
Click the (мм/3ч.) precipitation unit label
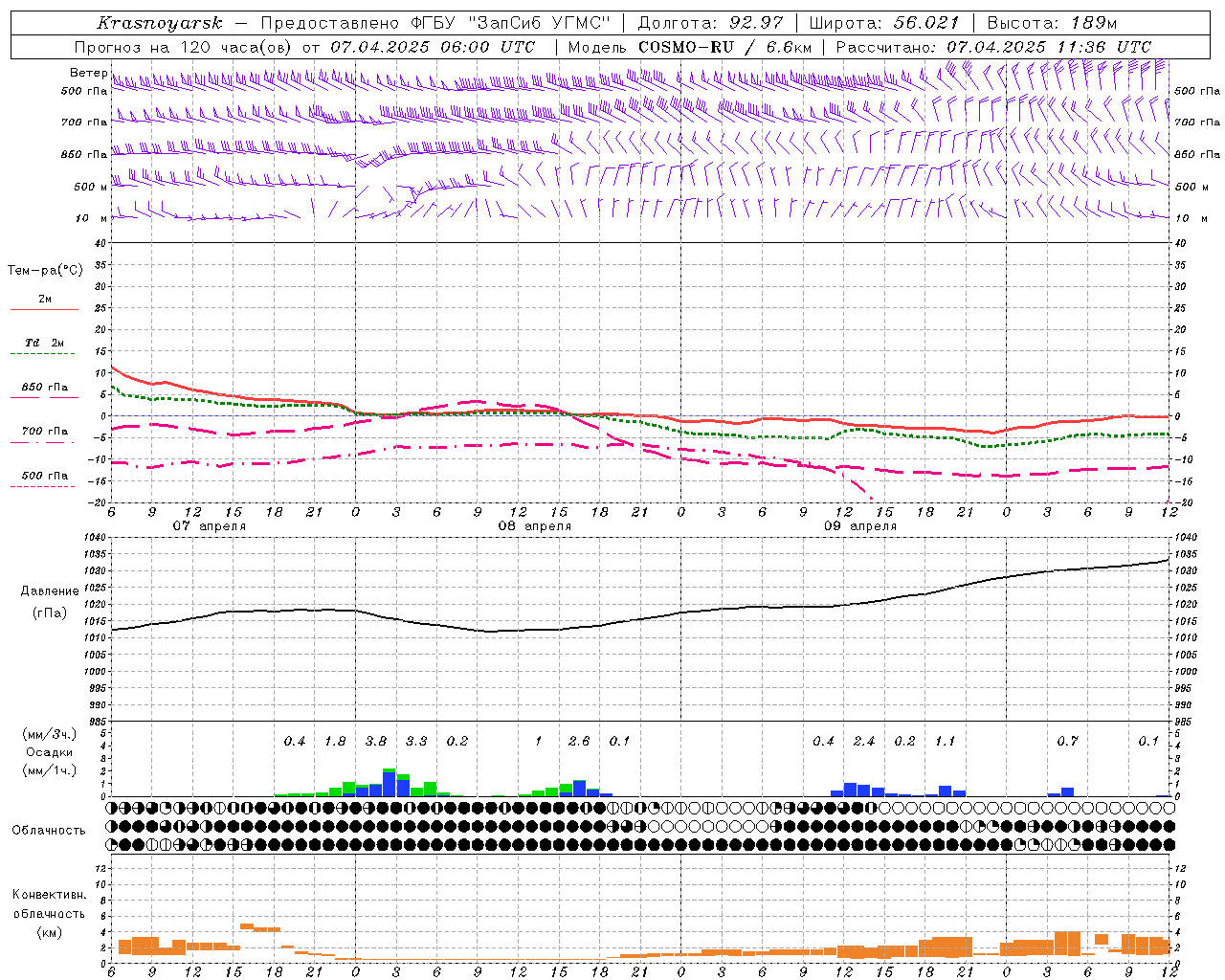tap(49, 735)
